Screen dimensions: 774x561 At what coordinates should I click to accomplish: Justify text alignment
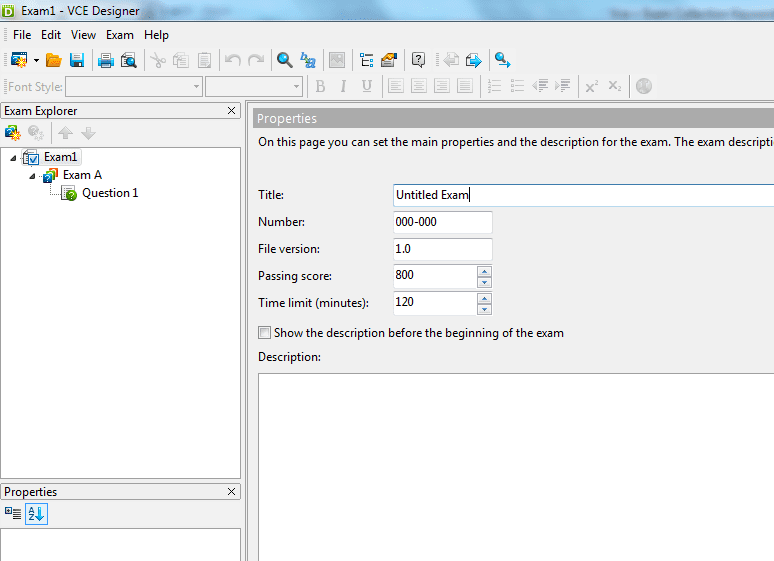coord(465,86)
